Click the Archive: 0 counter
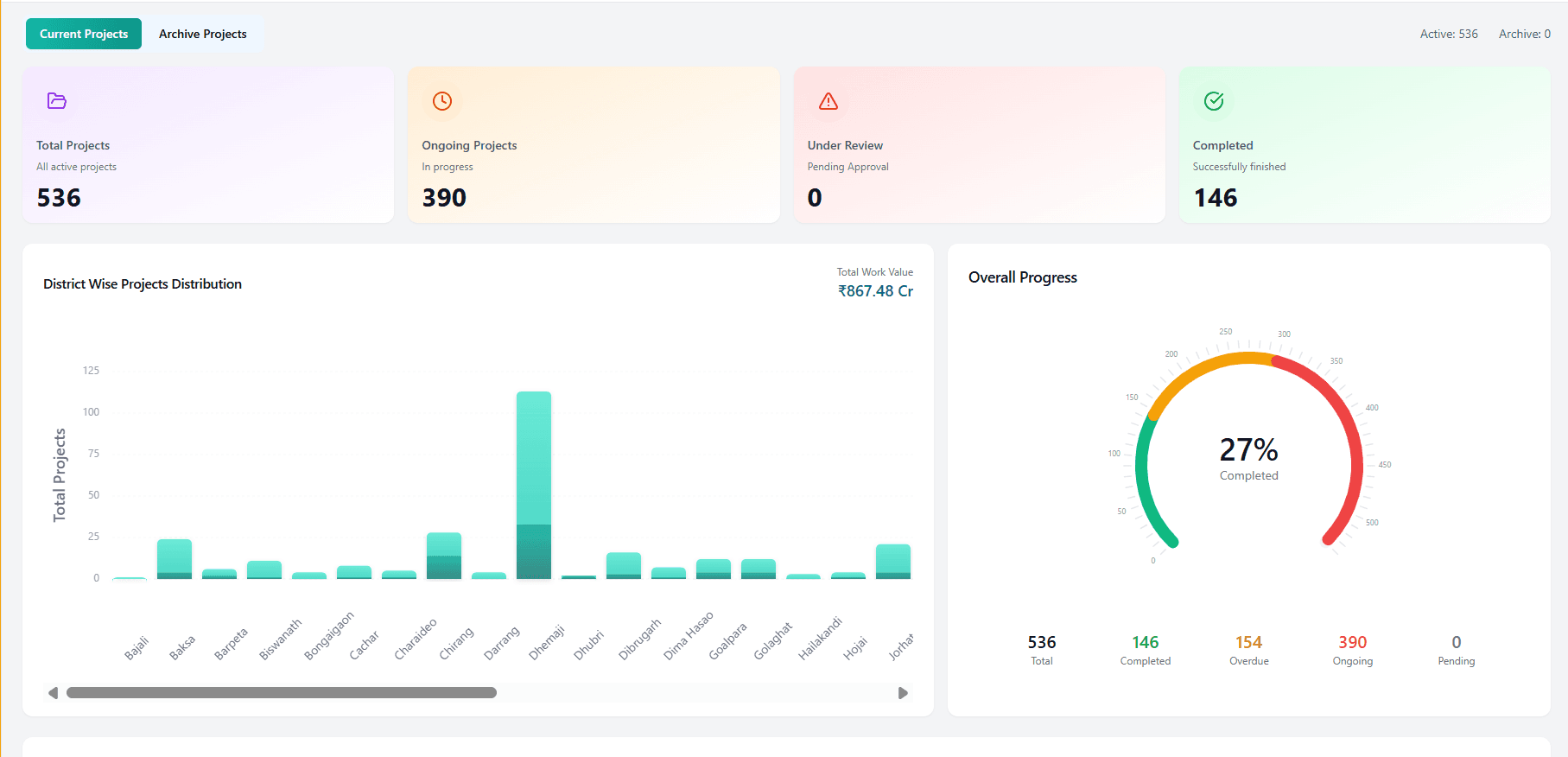1568x757 pixels. 1525,34
